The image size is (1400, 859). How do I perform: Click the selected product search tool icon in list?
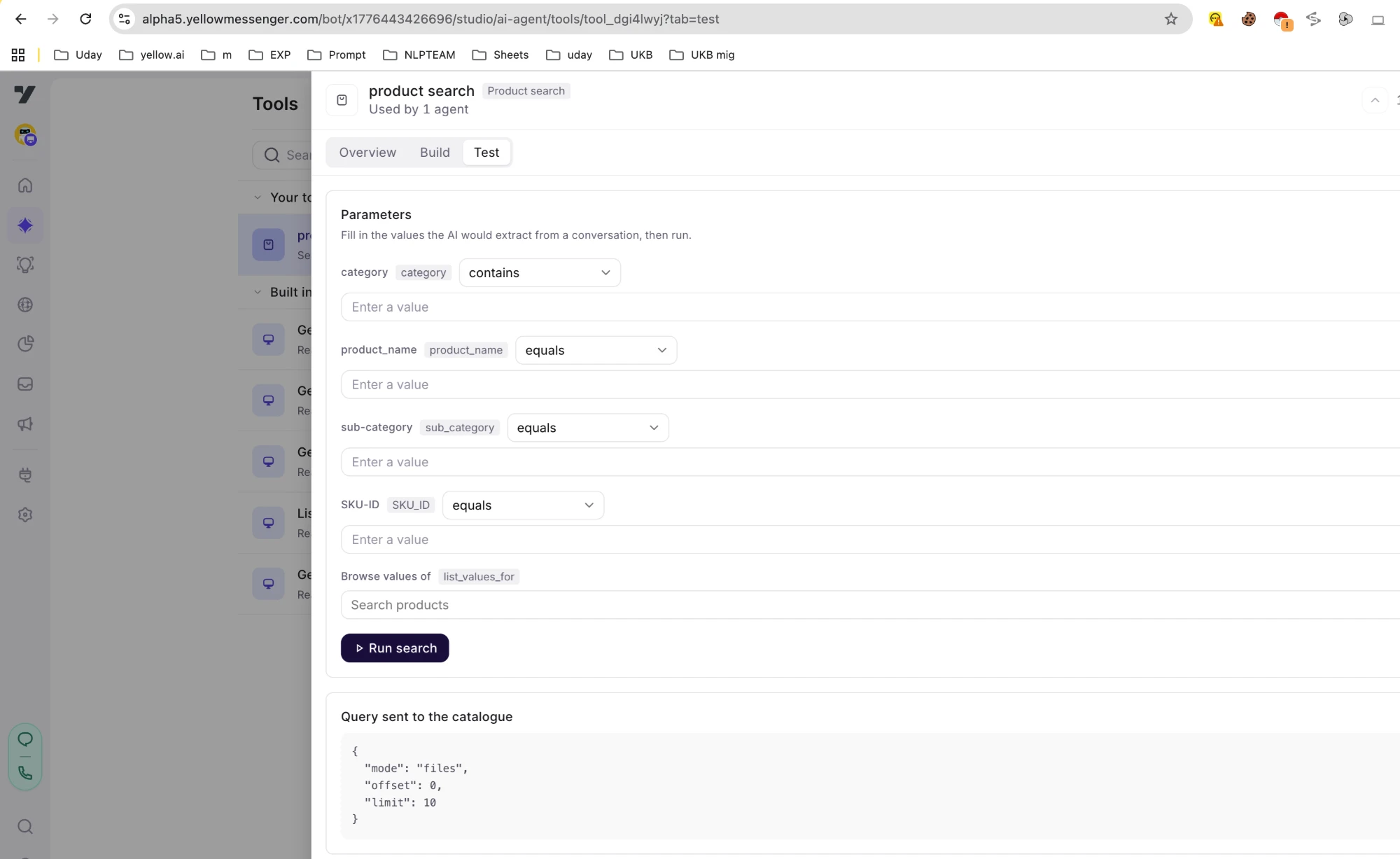pyautogui.click(x=268, y=244)
